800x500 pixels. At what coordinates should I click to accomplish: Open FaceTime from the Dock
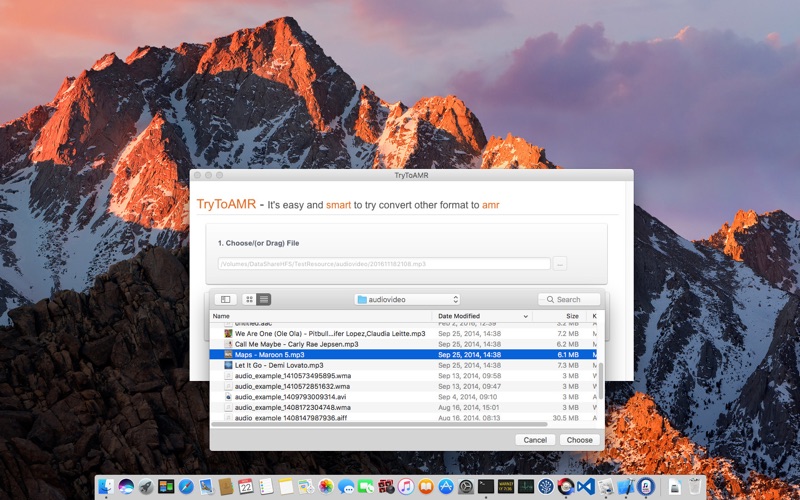tap(366, 486)
